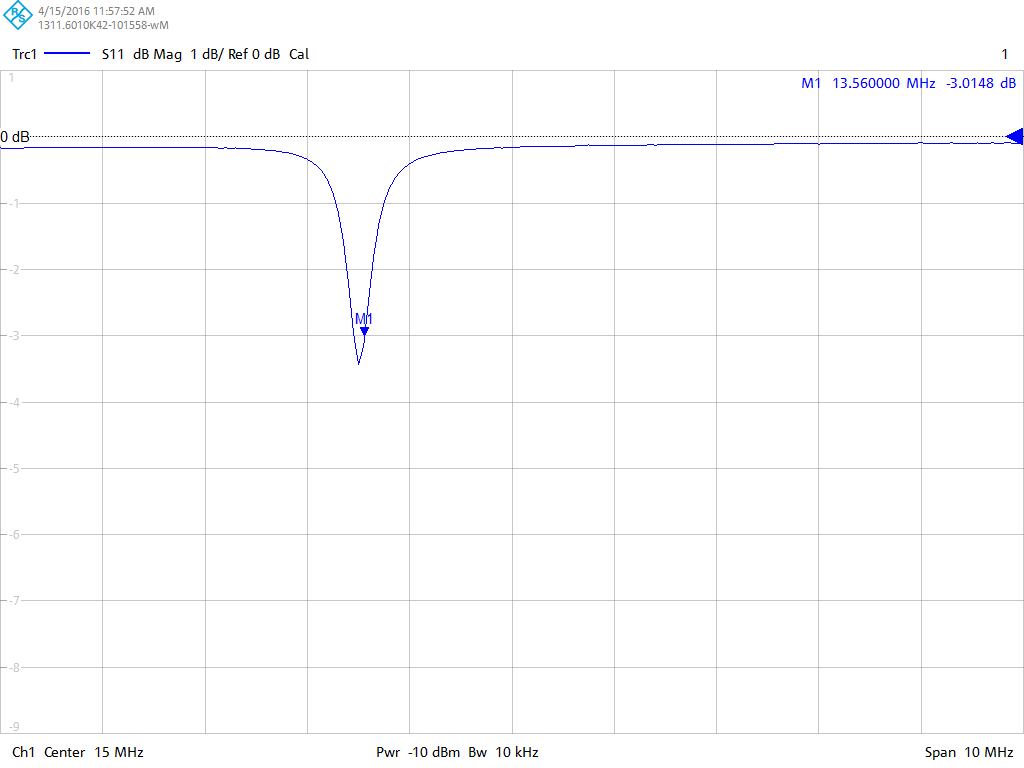
Task: Click the M1 marker frequency 13.560000 MHz
Action: point(884,84)
